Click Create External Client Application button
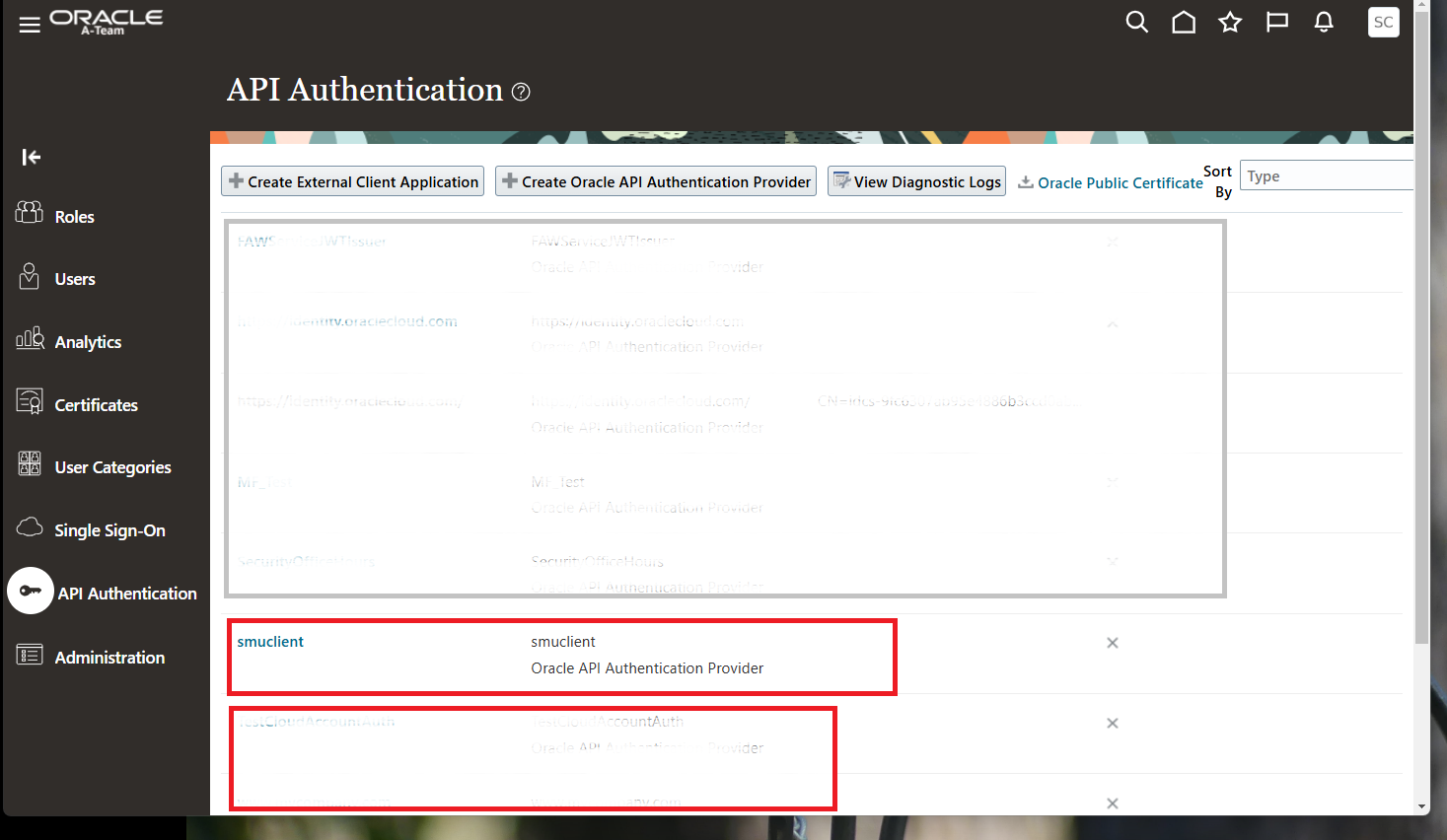Image resolution: width=1447 pixels, height=840 pixels. coord(352,181)
